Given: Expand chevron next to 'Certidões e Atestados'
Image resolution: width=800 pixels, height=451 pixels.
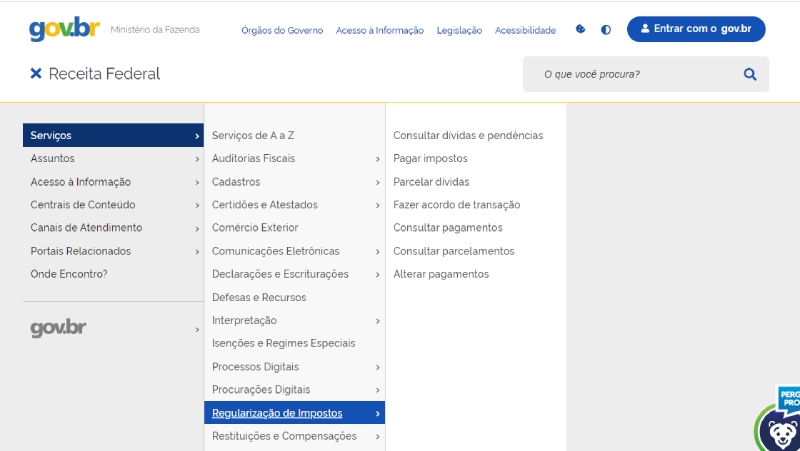Looking at the screenshot, I should pos(378,205).
